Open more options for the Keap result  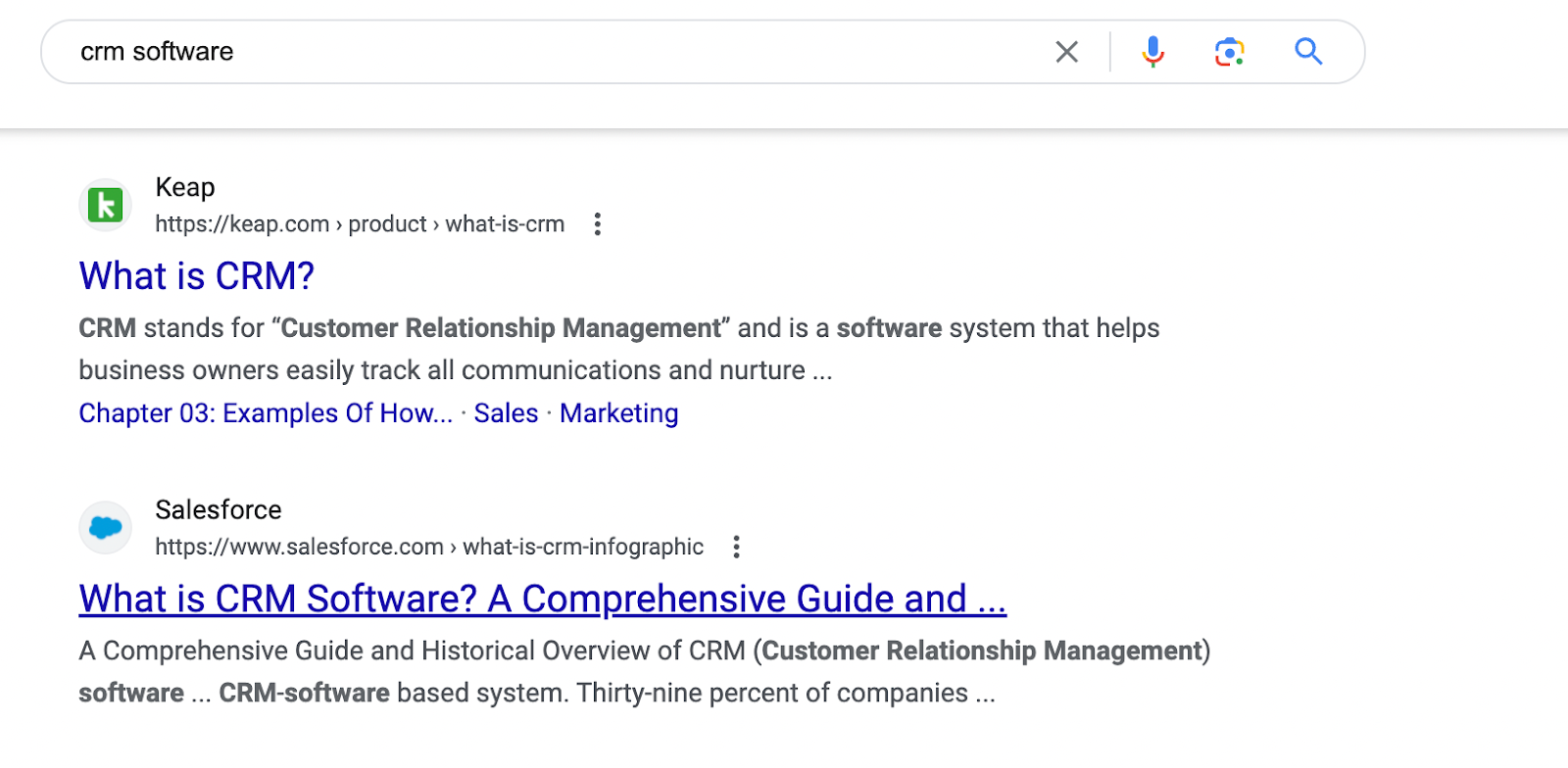597,224
